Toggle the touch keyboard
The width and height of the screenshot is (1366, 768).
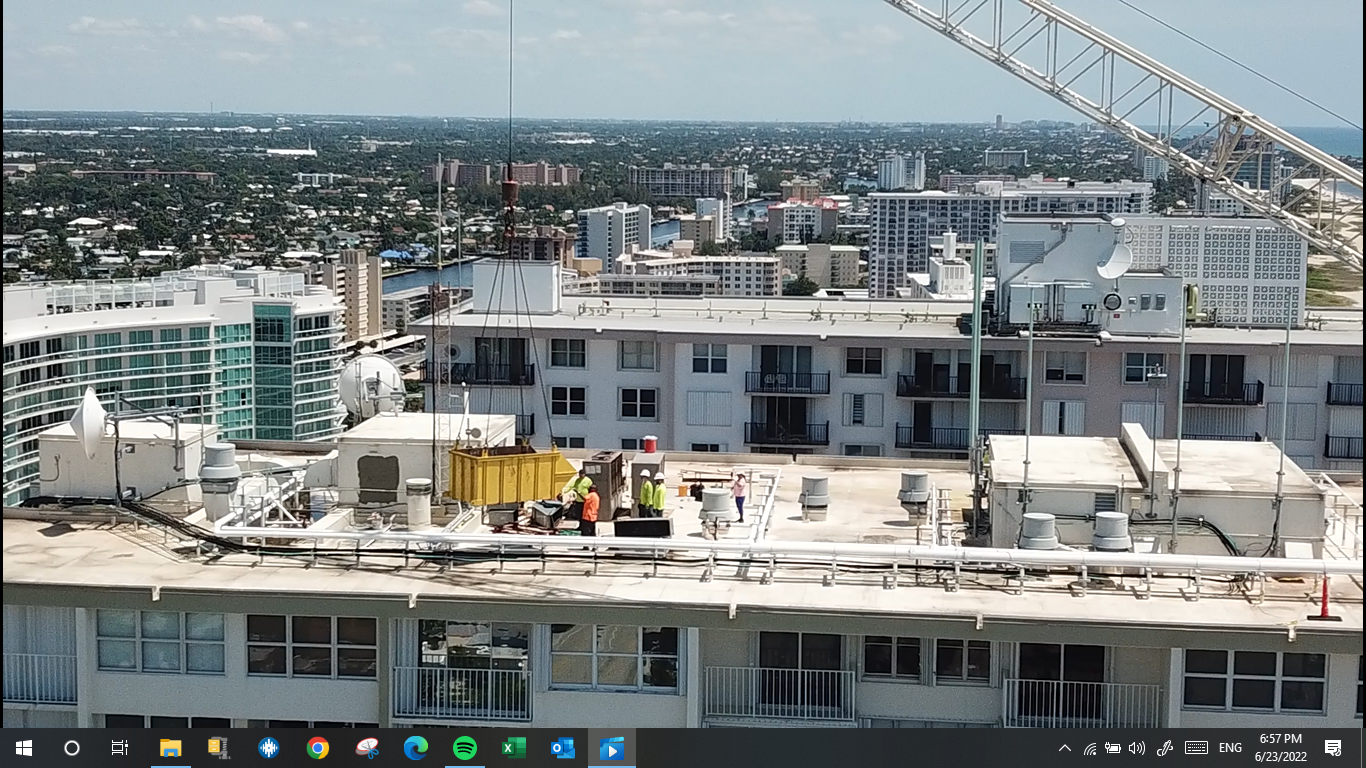coord(1196,748)
